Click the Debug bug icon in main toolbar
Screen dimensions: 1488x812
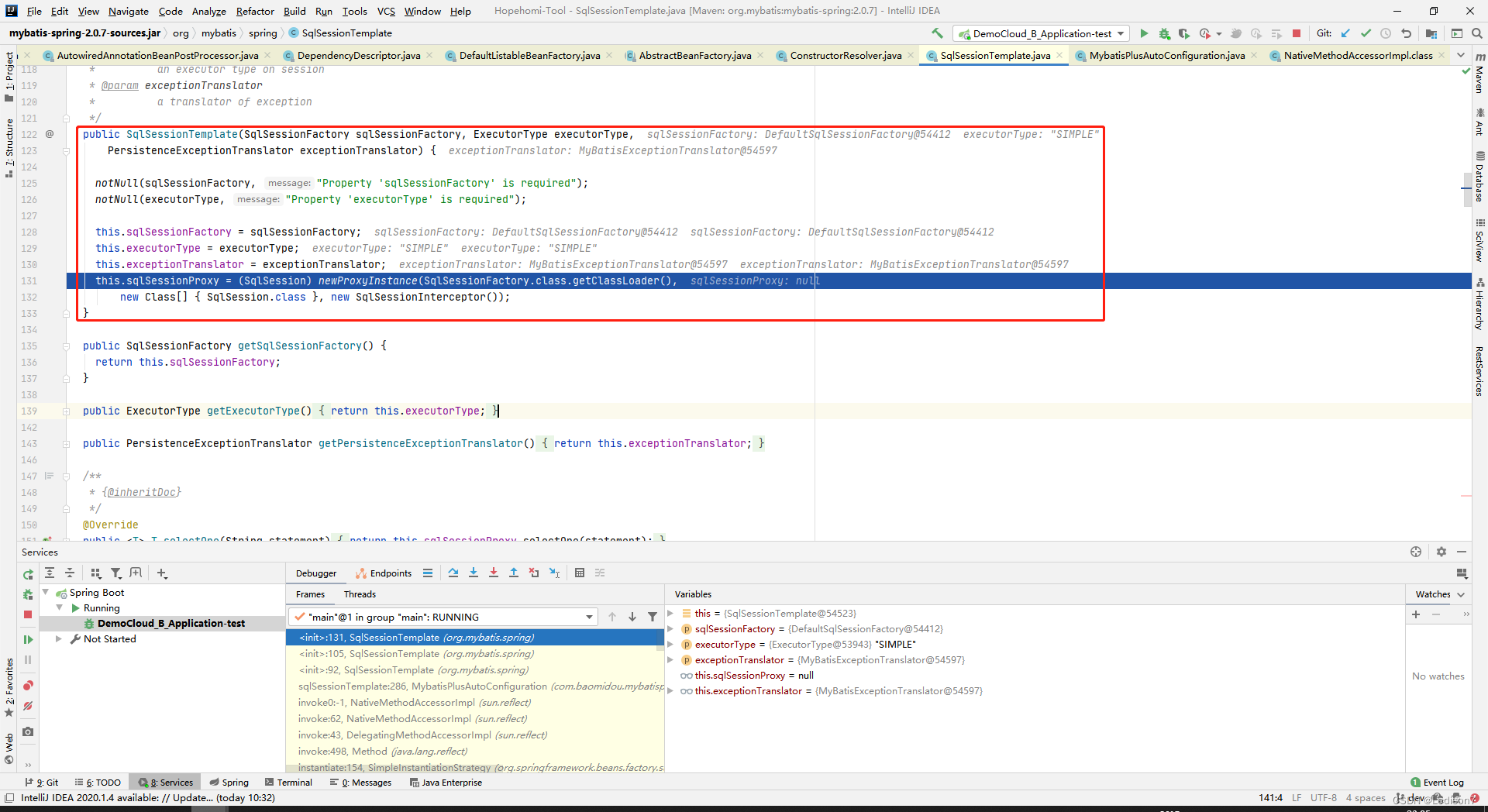[x=1164, y=33]
